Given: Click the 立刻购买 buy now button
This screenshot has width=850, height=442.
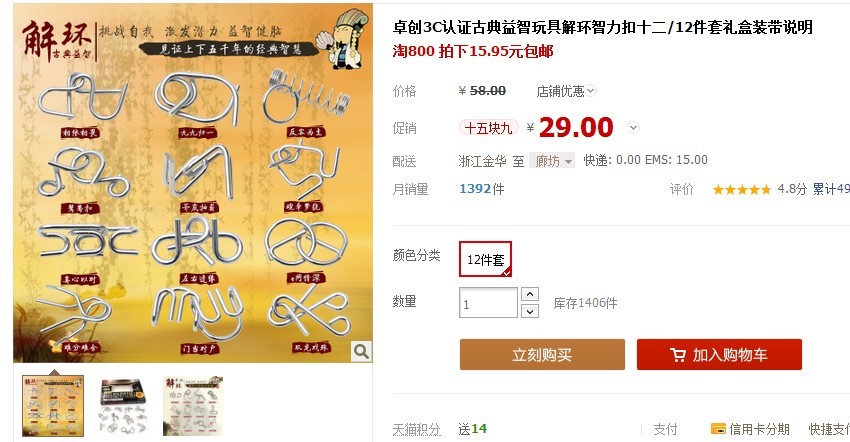Looking at the screenshot, I should (x=542, y=355).
